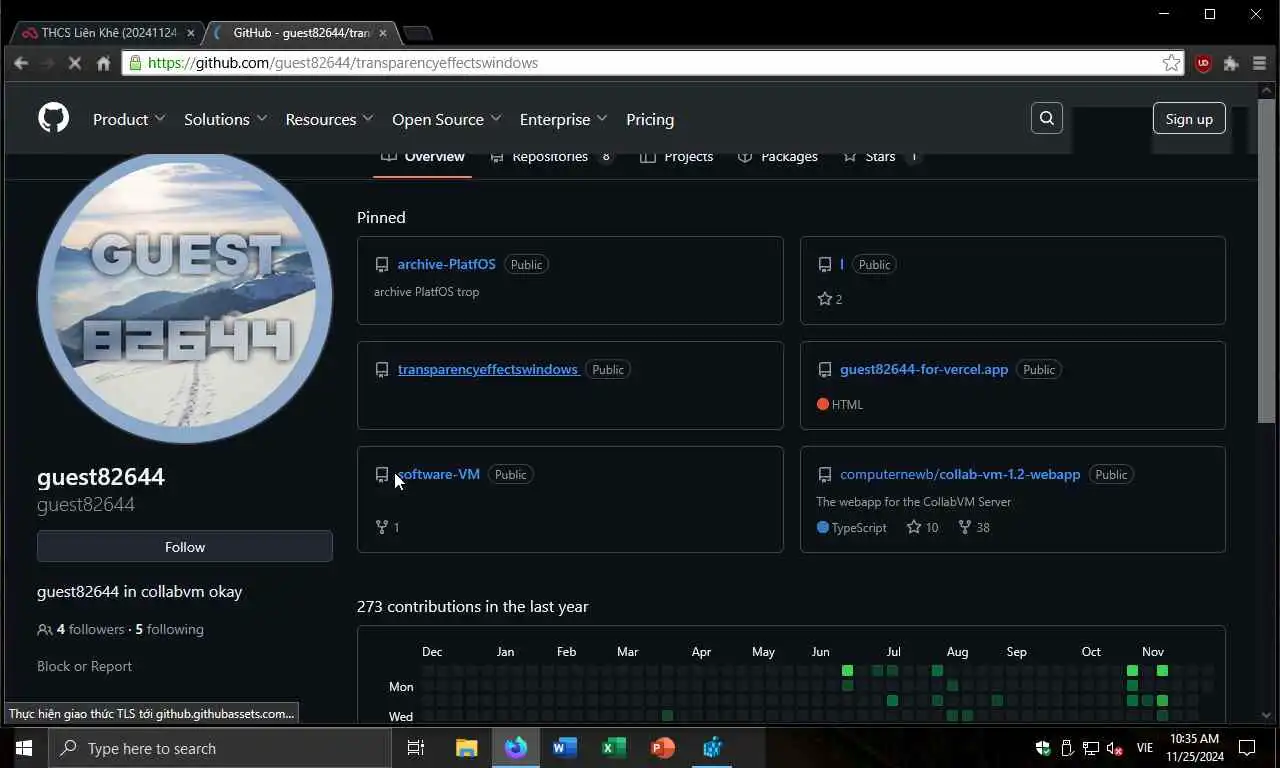The image size is (1280, 768).
Task: Open Windows Start menu
Action: tap(23, 748)
